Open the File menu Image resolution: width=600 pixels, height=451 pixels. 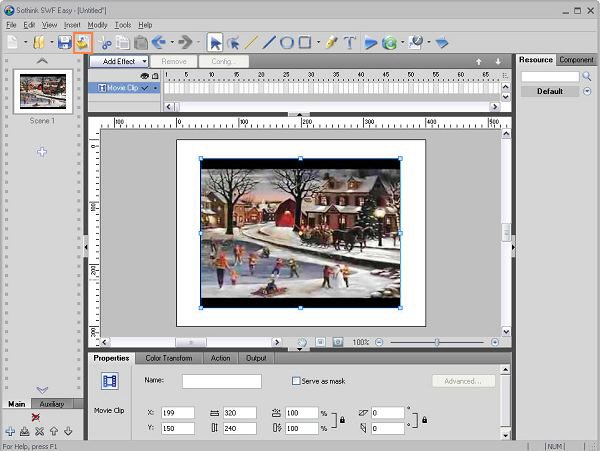pos(11,25)
